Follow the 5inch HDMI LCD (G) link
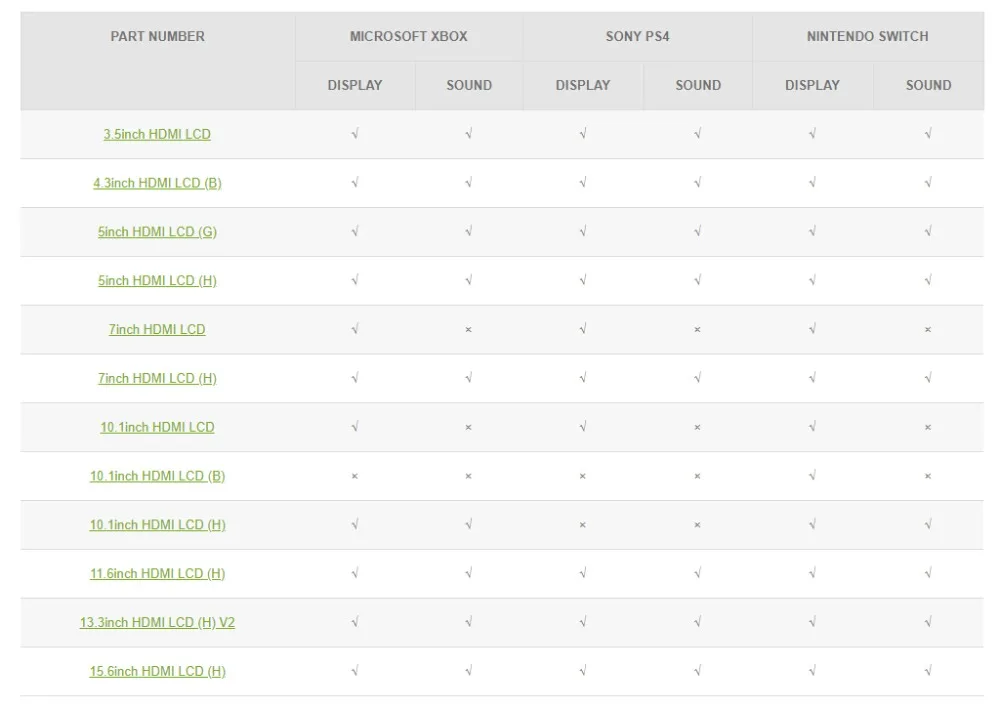The width and height of the screenshot is (1000, 709). pyautogui.click(x=157, y=232)
